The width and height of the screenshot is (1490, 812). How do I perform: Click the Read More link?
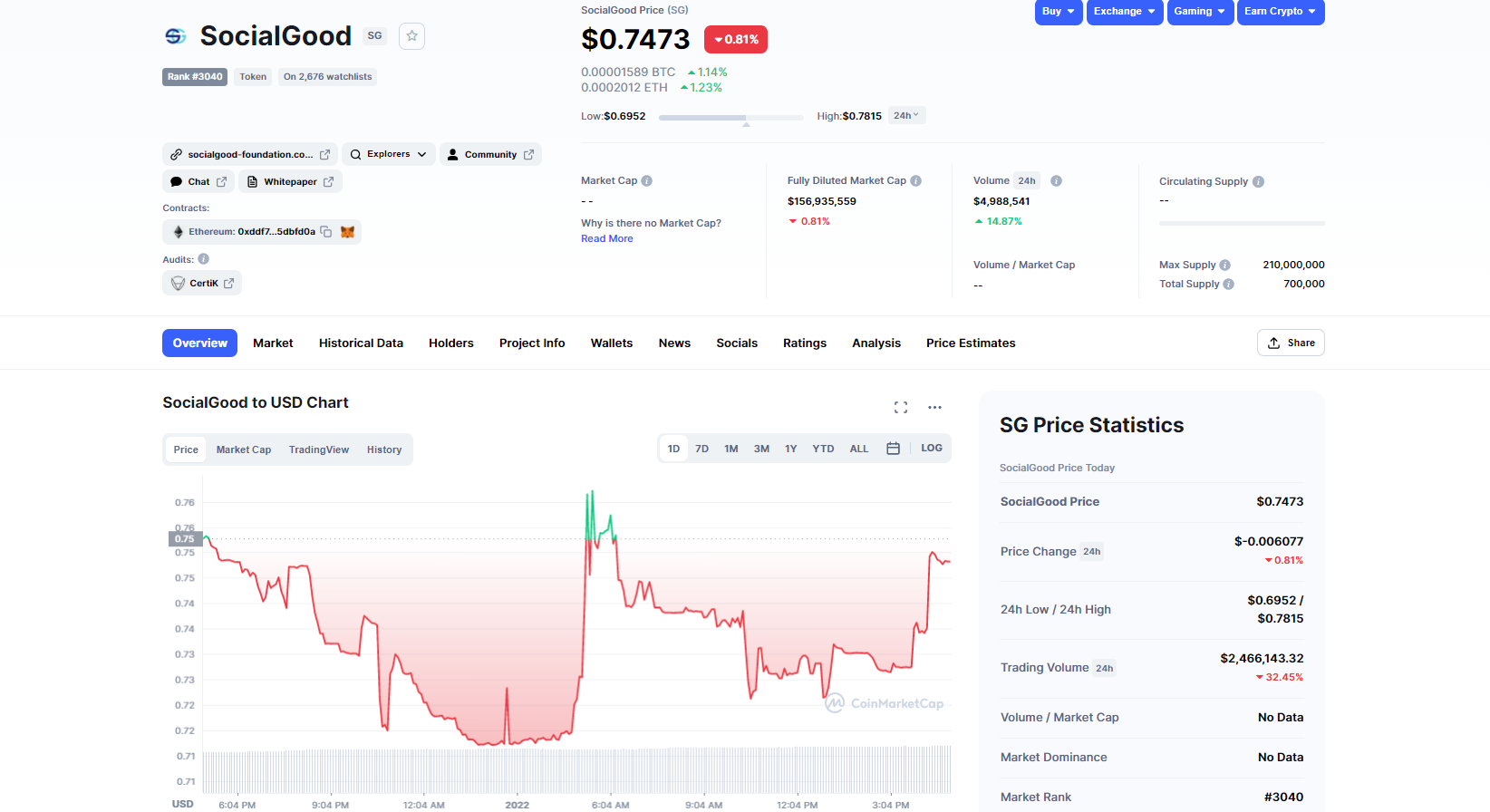606,239
